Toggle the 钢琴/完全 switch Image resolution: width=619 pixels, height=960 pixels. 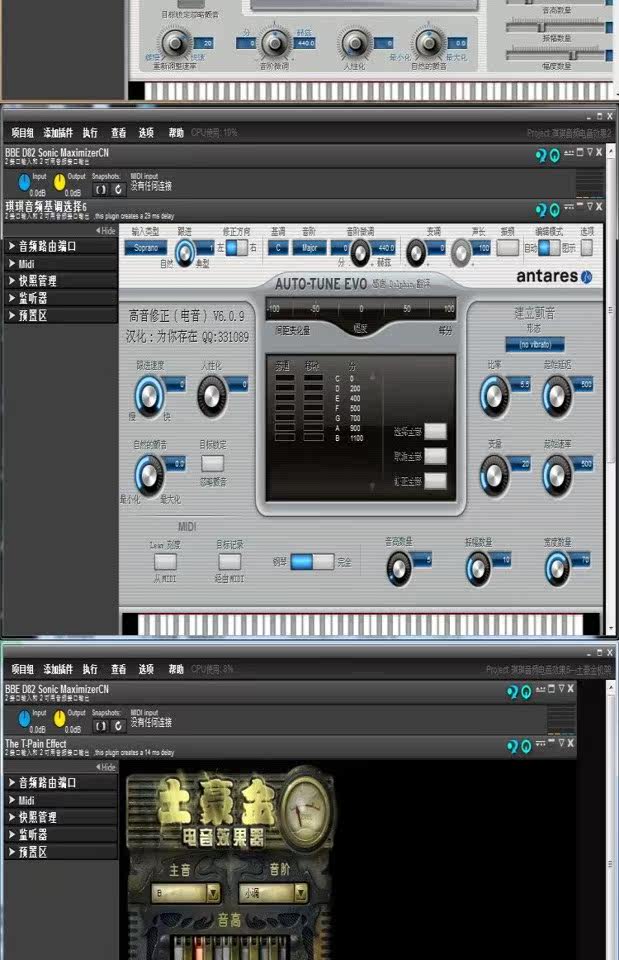click(x=312, y=561)
